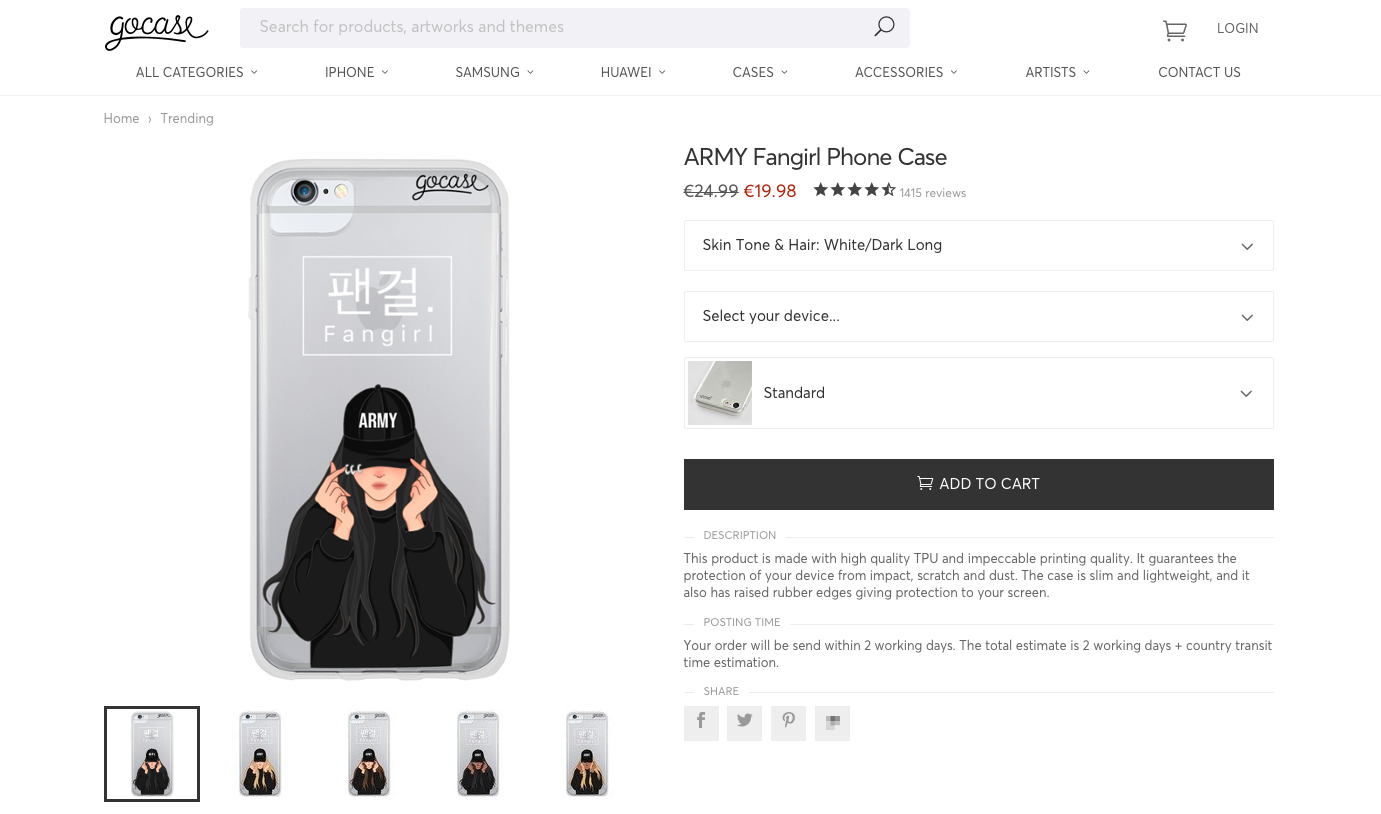Click the star rating icons
The height and width of the screenshot is (814, 1381).
854,190
